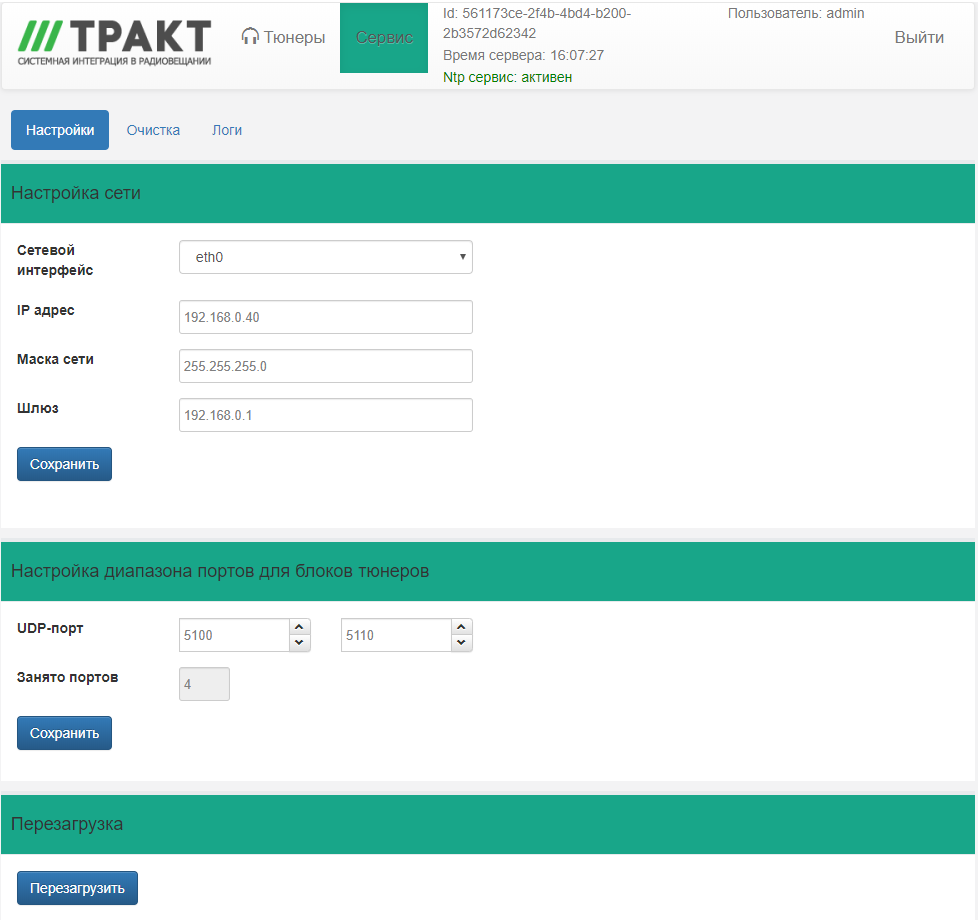Switch to the Очистка tab
The height and width of the screenshot is (920, 978).
tap(153, 130)
